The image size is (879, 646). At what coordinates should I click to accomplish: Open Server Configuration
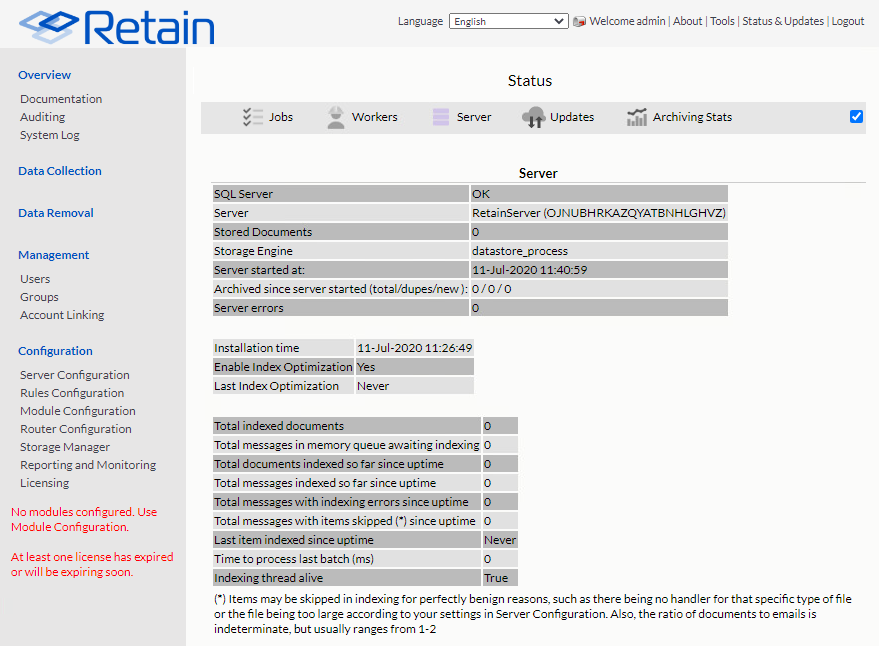[x=75, y=375]
